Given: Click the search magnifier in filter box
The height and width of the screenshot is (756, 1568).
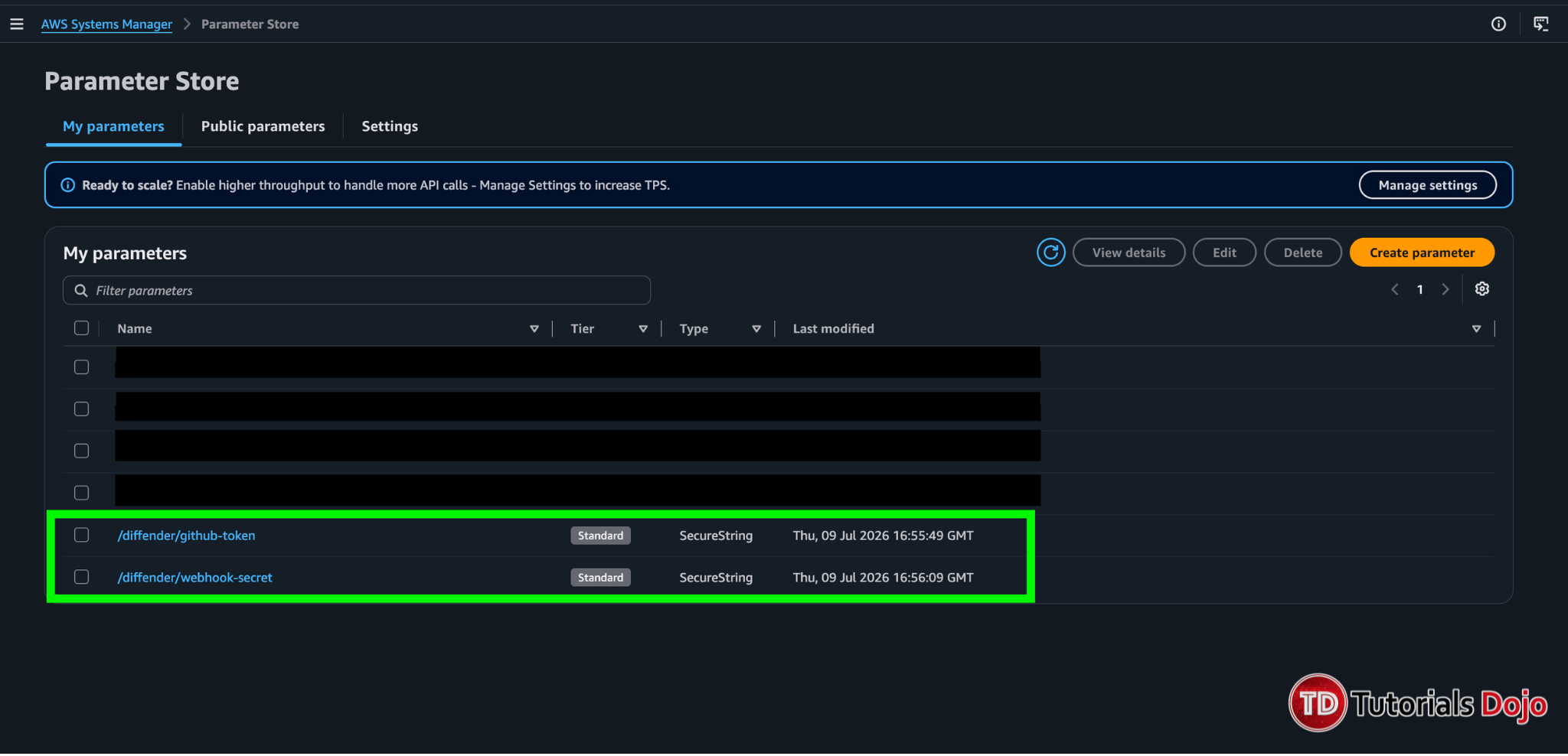Looking at the screenshot, I should click(x=80, y=291).
